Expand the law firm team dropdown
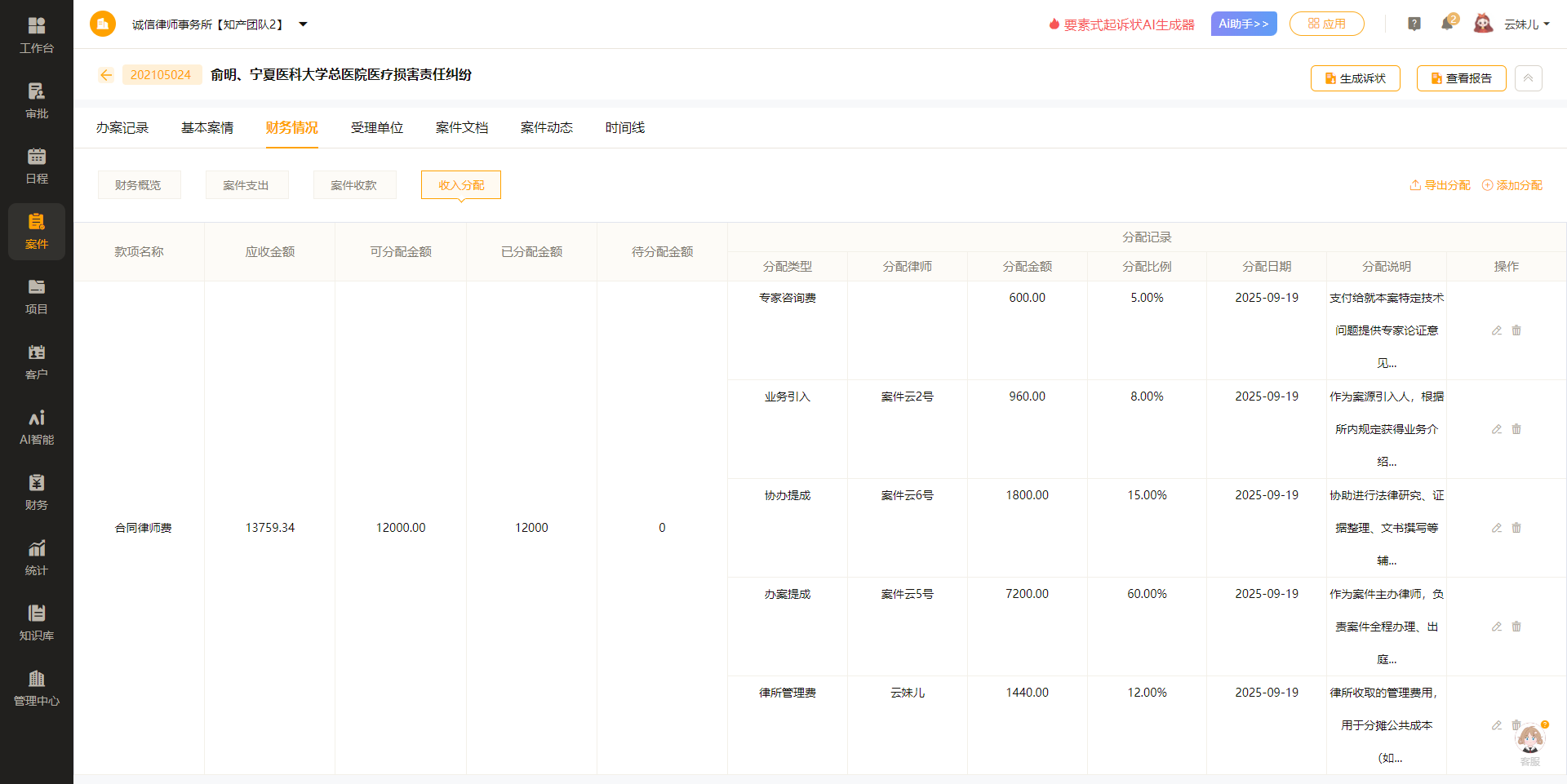 (x=303, y=24)
